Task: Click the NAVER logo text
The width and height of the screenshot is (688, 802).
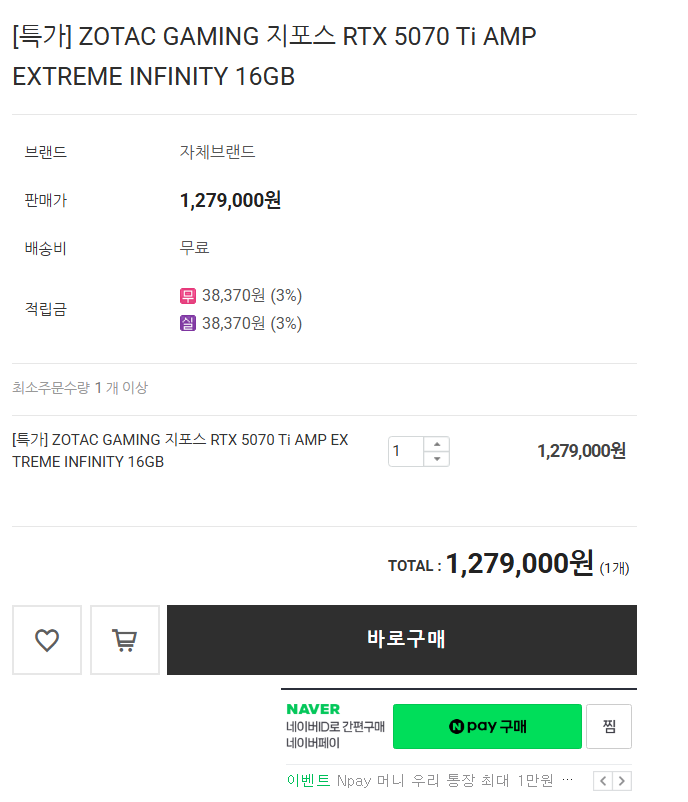Action: coord(313,709)
